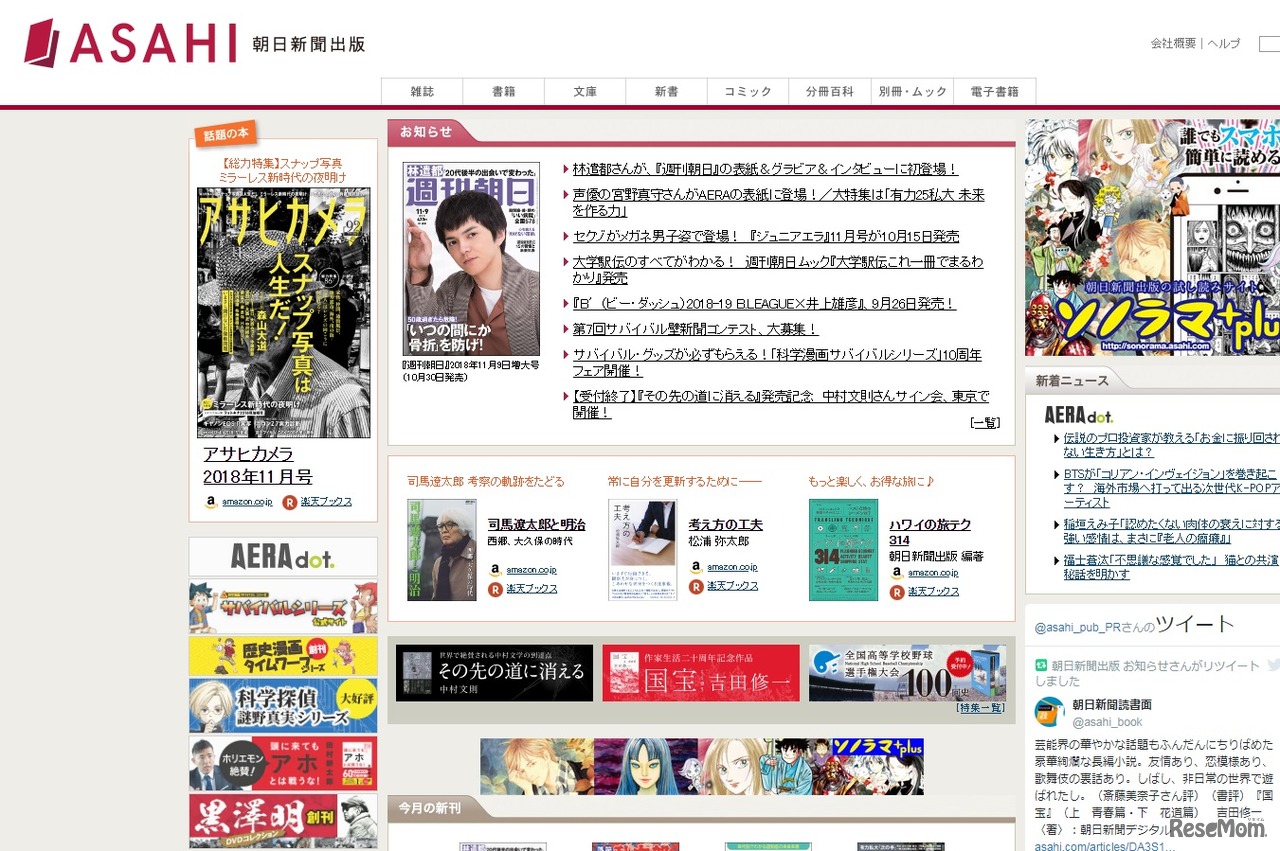Click the ハワイの旅テク314 book cover
The image size is (1280, 851).
pyautogui.click(x=844, y=550)
